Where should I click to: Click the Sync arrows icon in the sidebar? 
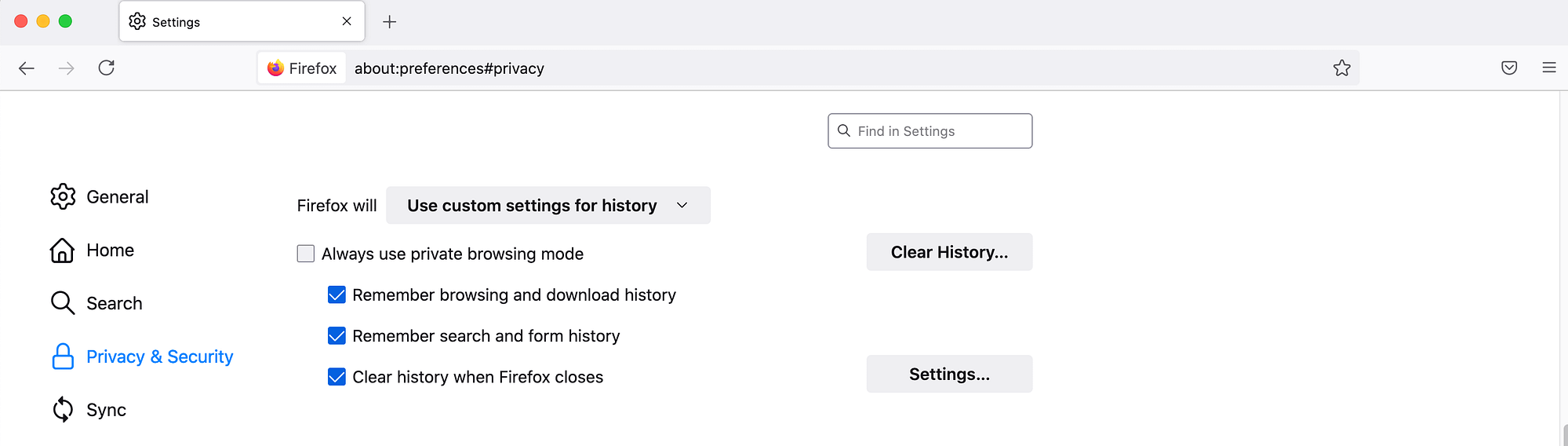pos(63,410)
